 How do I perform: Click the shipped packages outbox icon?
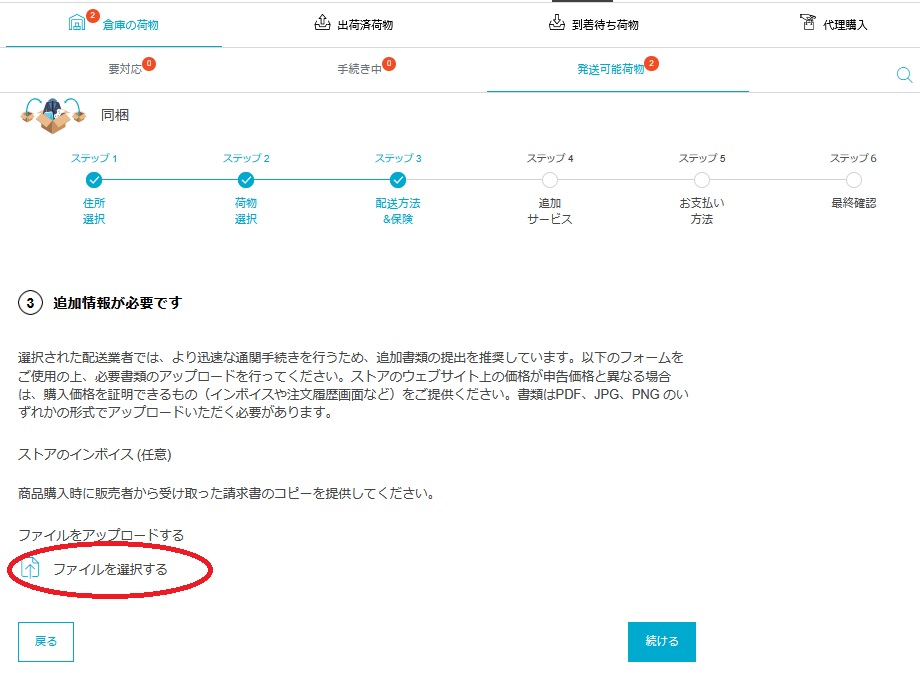[322, 23]
